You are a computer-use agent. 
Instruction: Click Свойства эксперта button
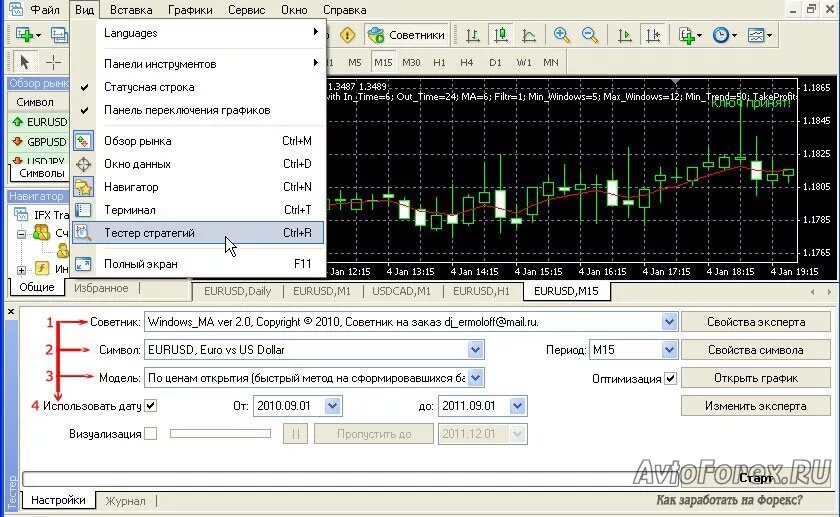coord(756,322)
